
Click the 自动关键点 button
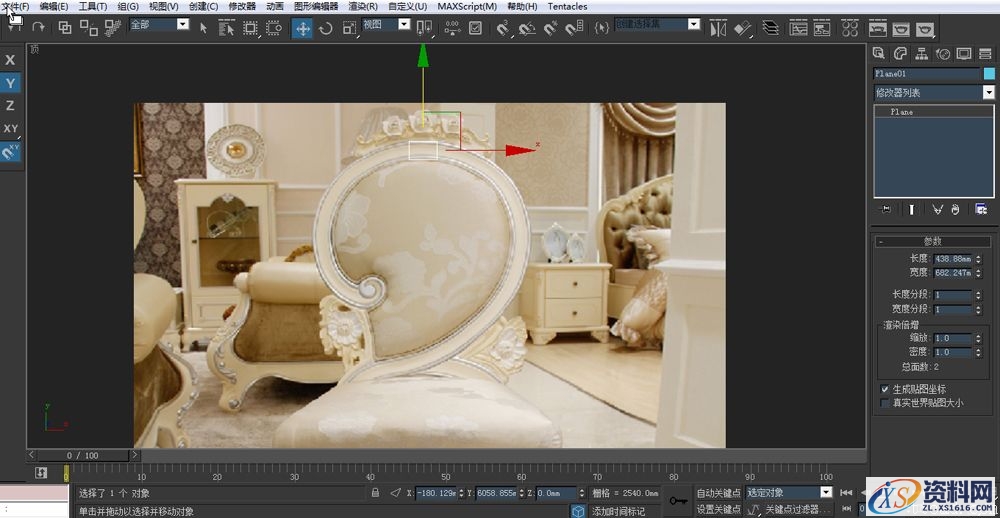click(x=719, y=493)
